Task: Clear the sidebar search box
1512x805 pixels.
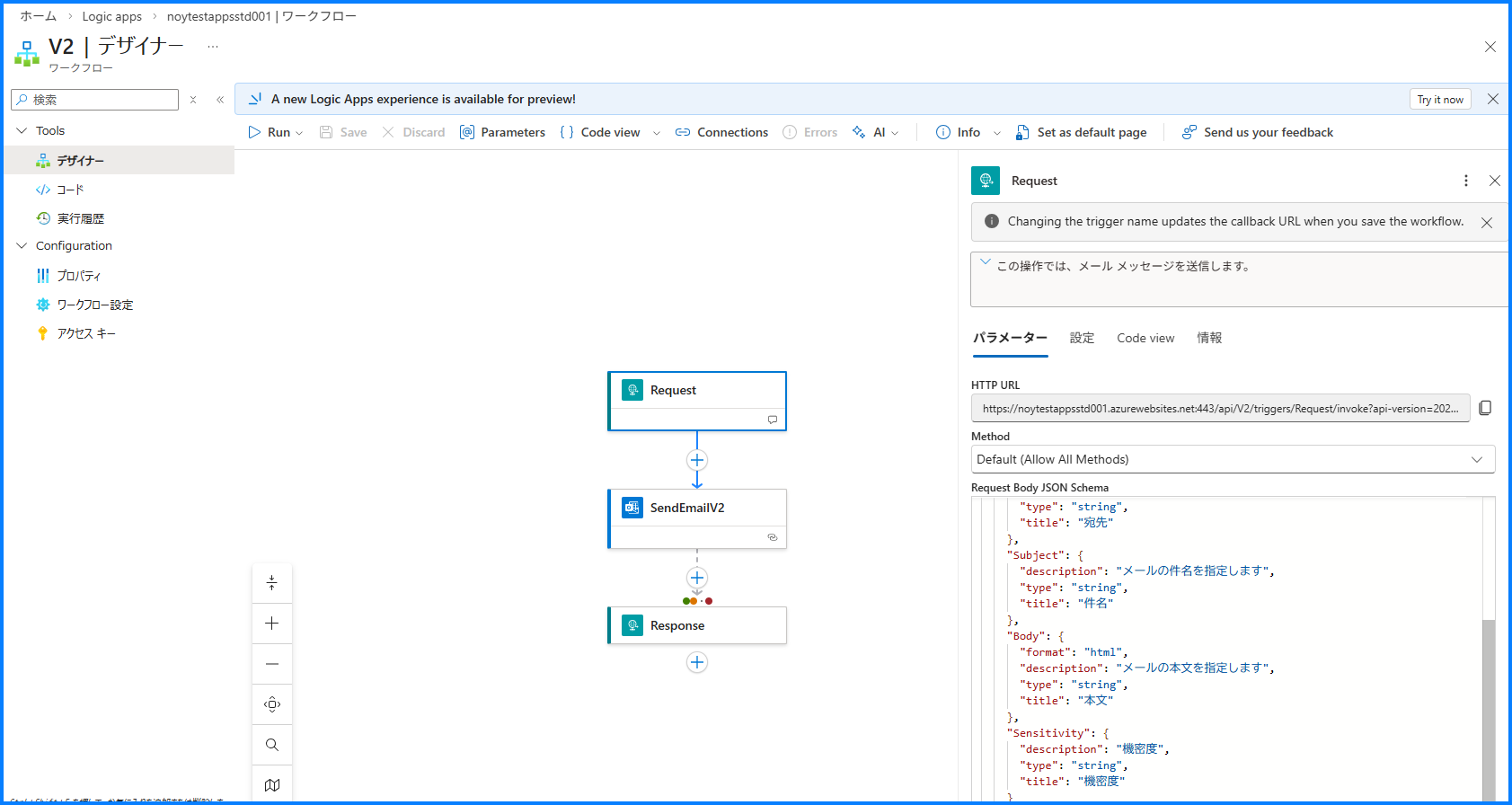Action: click(193, 100)
